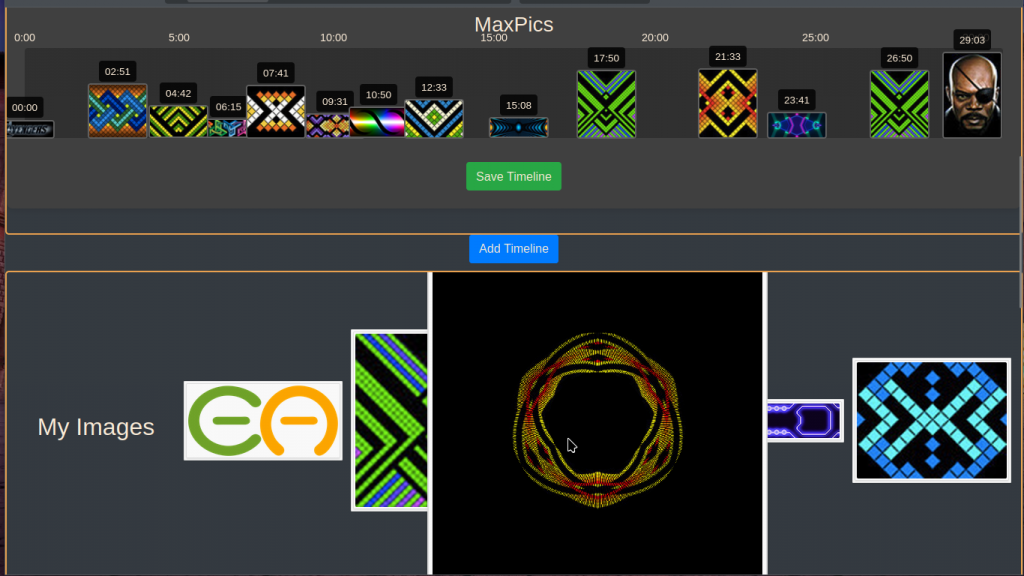Click the Add Timeline button
The width and height of the screenshot is (1024, 576).
coord(513,249)
